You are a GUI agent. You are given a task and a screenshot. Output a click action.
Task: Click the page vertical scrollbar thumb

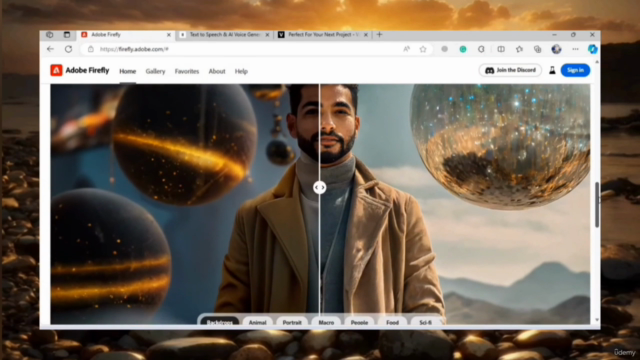point(597,204)
